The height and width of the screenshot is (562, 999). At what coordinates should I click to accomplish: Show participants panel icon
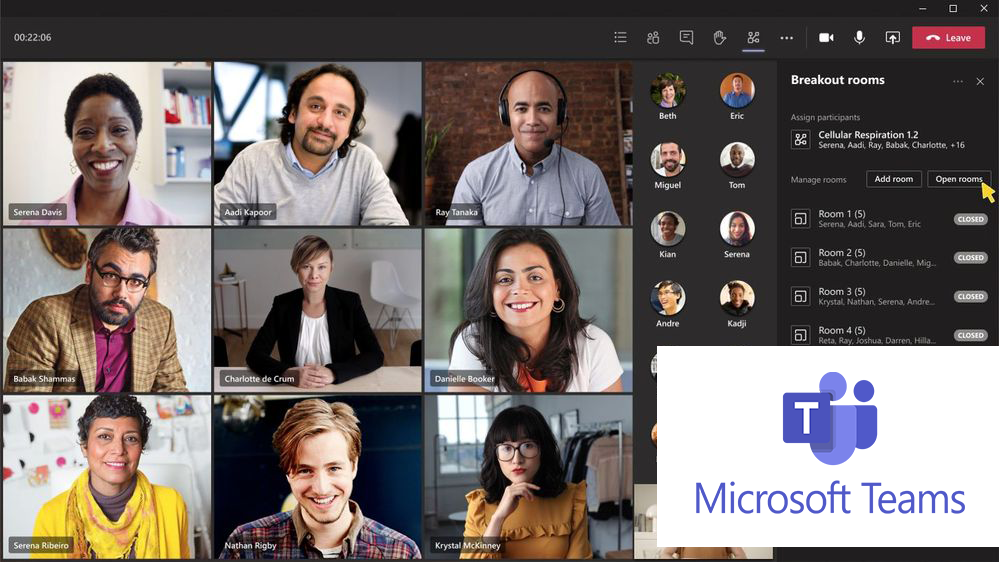pos(653,38)
